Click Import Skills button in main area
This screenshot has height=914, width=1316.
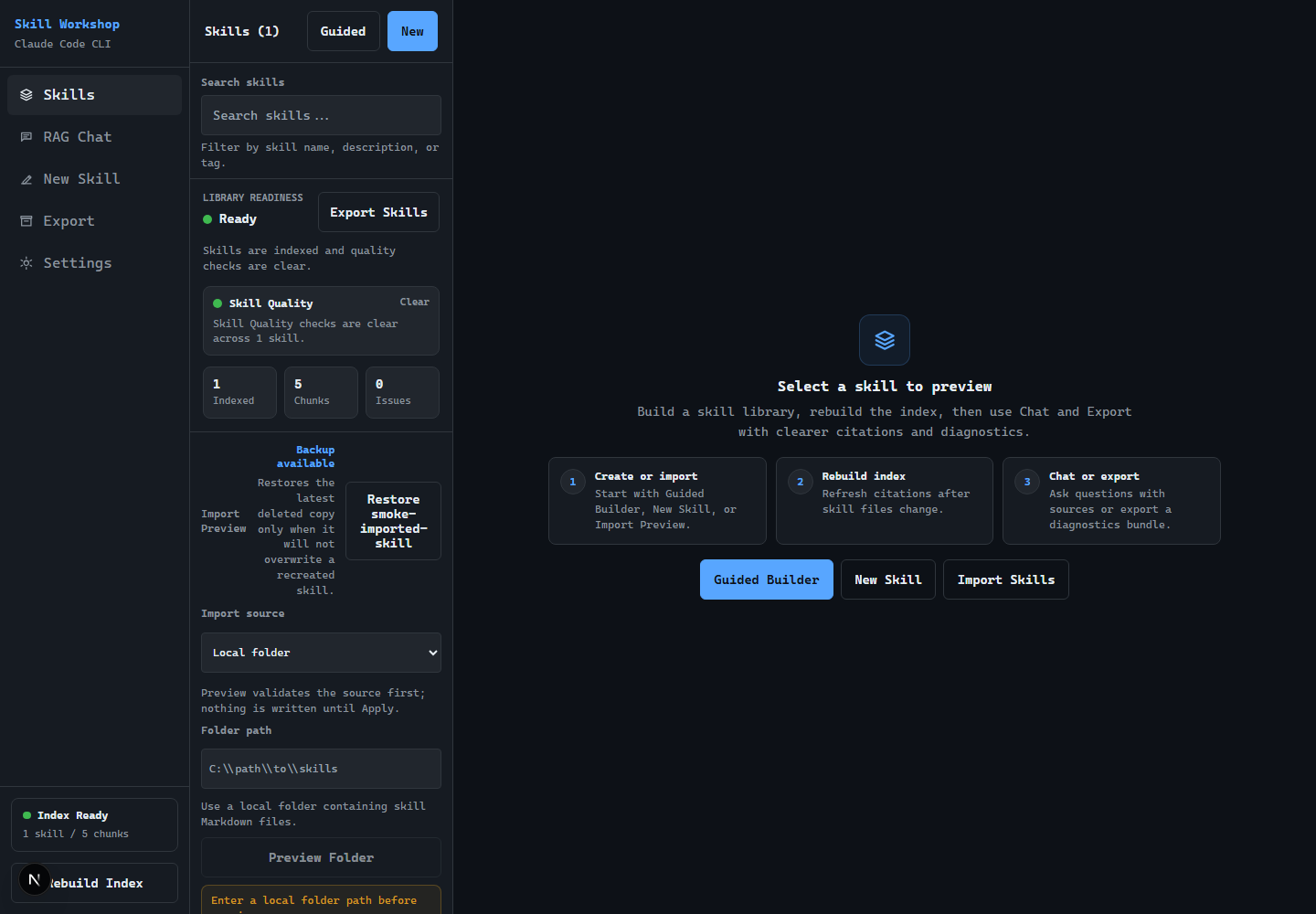1006,579
